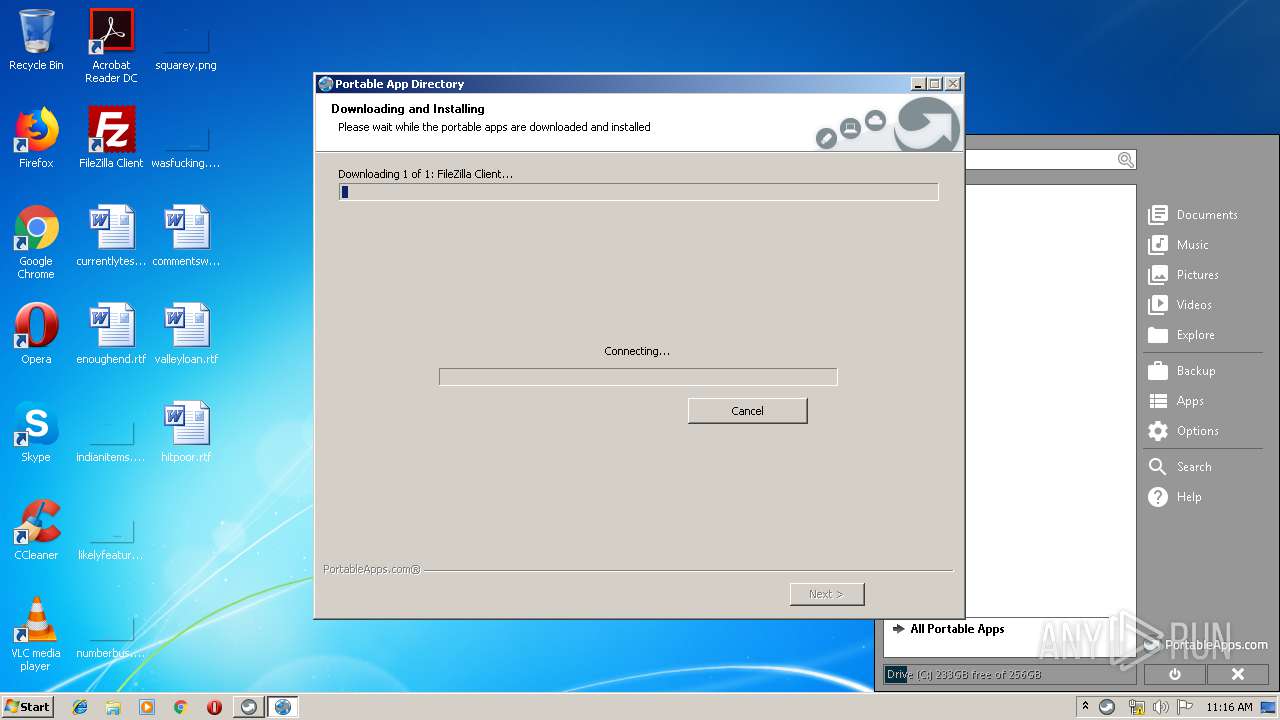Select Explore in PortableApps menu

[x=1182, y=335]
